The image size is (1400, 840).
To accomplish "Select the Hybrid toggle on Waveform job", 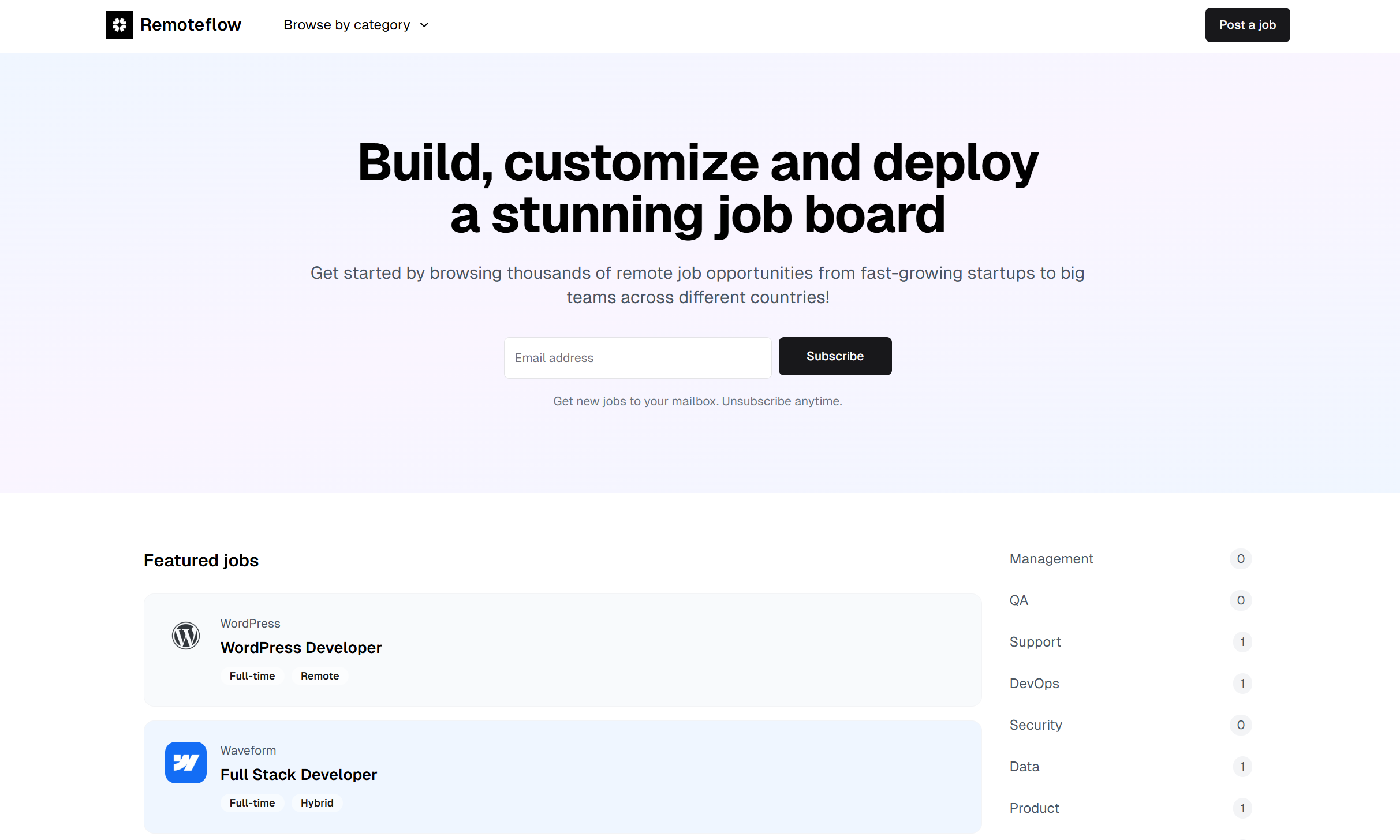I will [317, 803].
